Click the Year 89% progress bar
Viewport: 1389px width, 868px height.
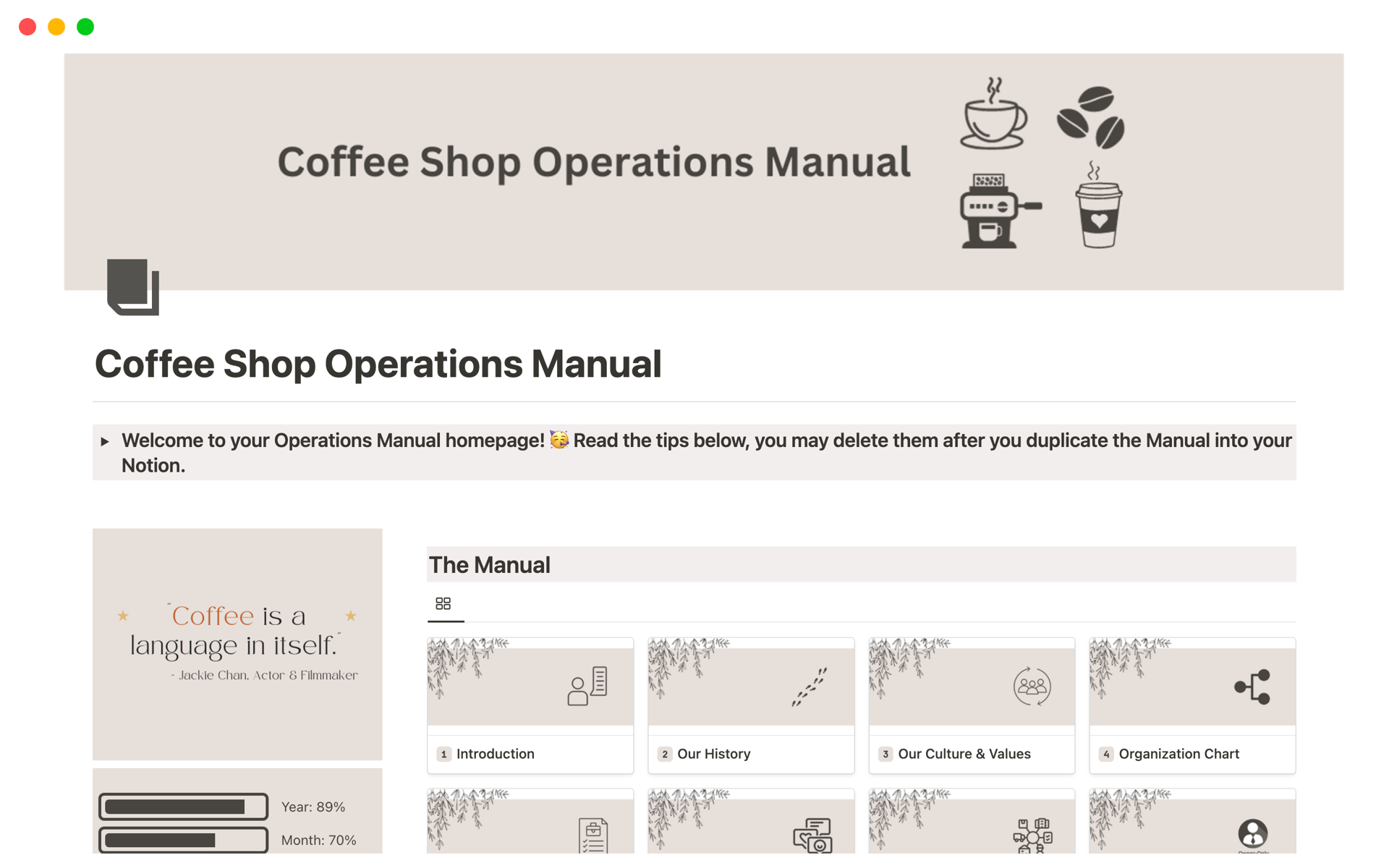(183, 807)
